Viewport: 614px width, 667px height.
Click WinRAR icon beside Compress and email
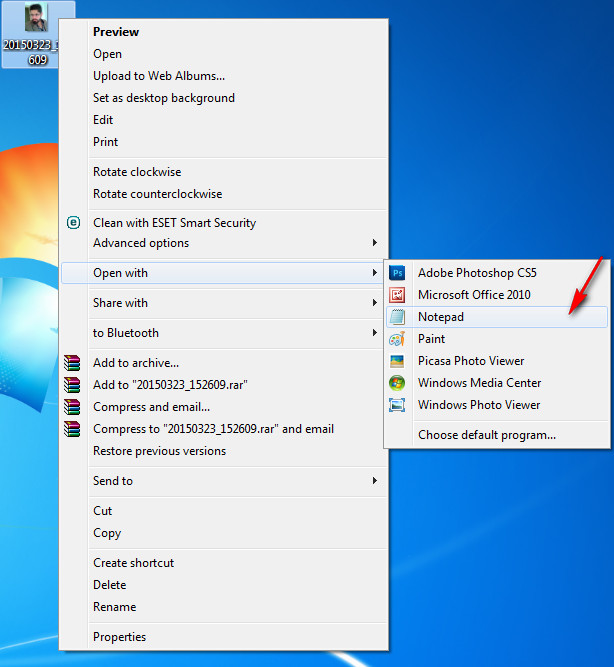72,407
